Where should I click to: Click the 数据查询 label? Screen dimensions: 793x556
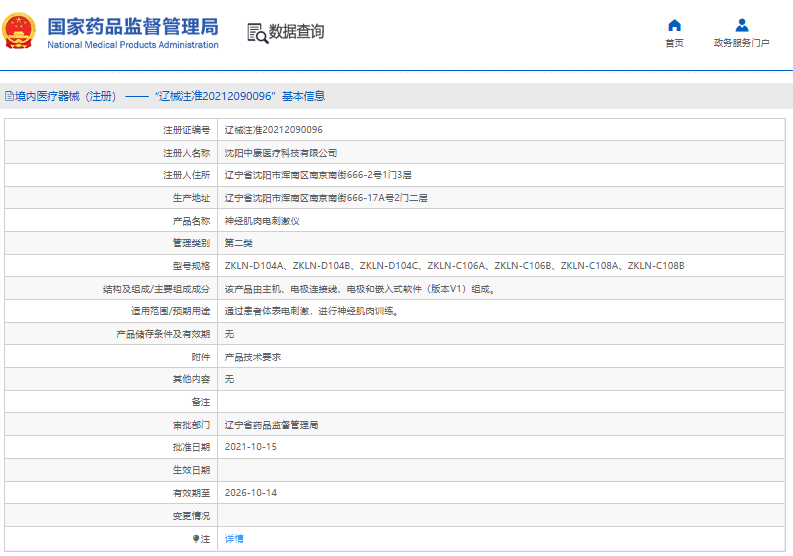coord(296,32)
